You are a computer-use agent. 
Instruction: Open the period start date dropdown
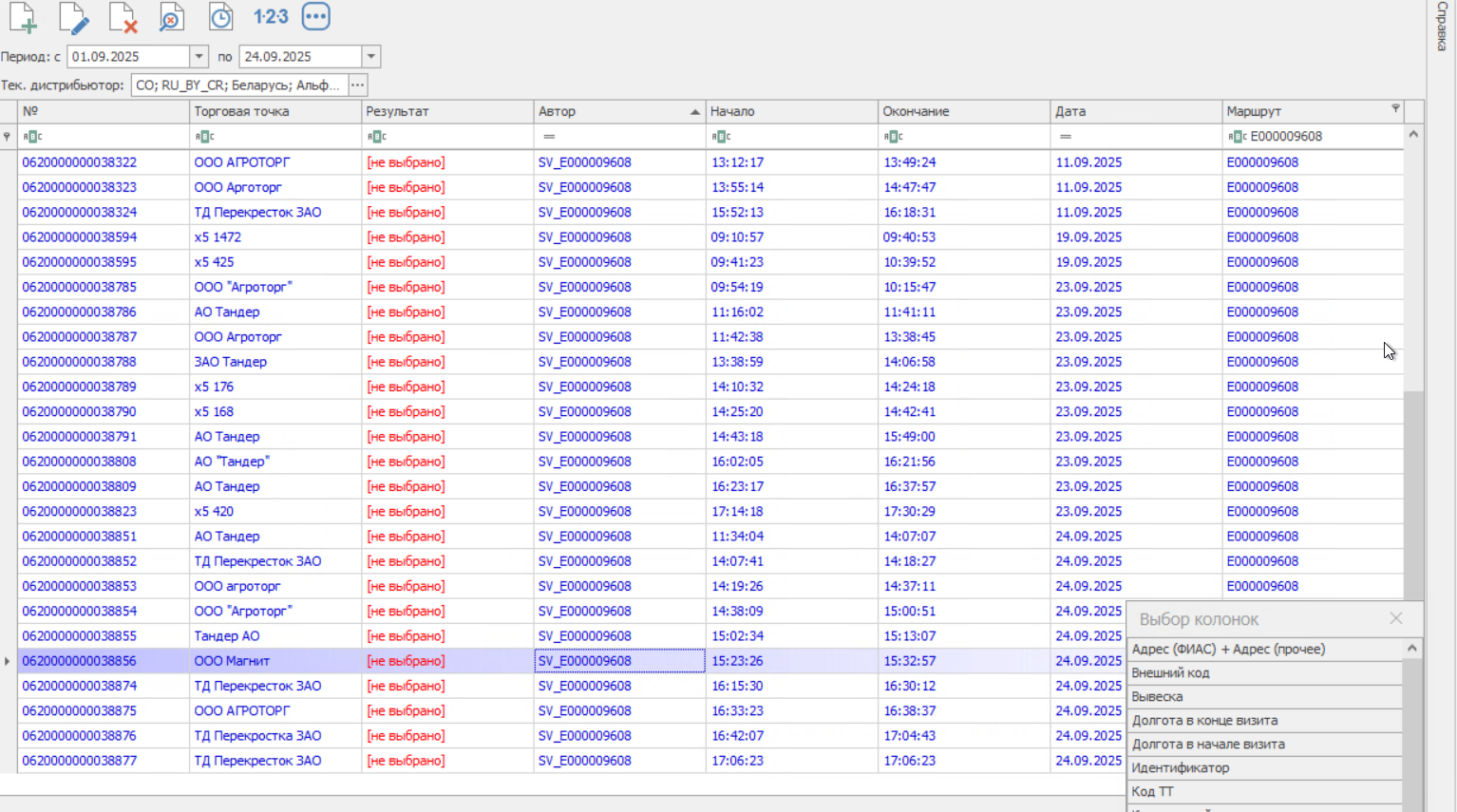pyautogui.click(x=199, y=57)
